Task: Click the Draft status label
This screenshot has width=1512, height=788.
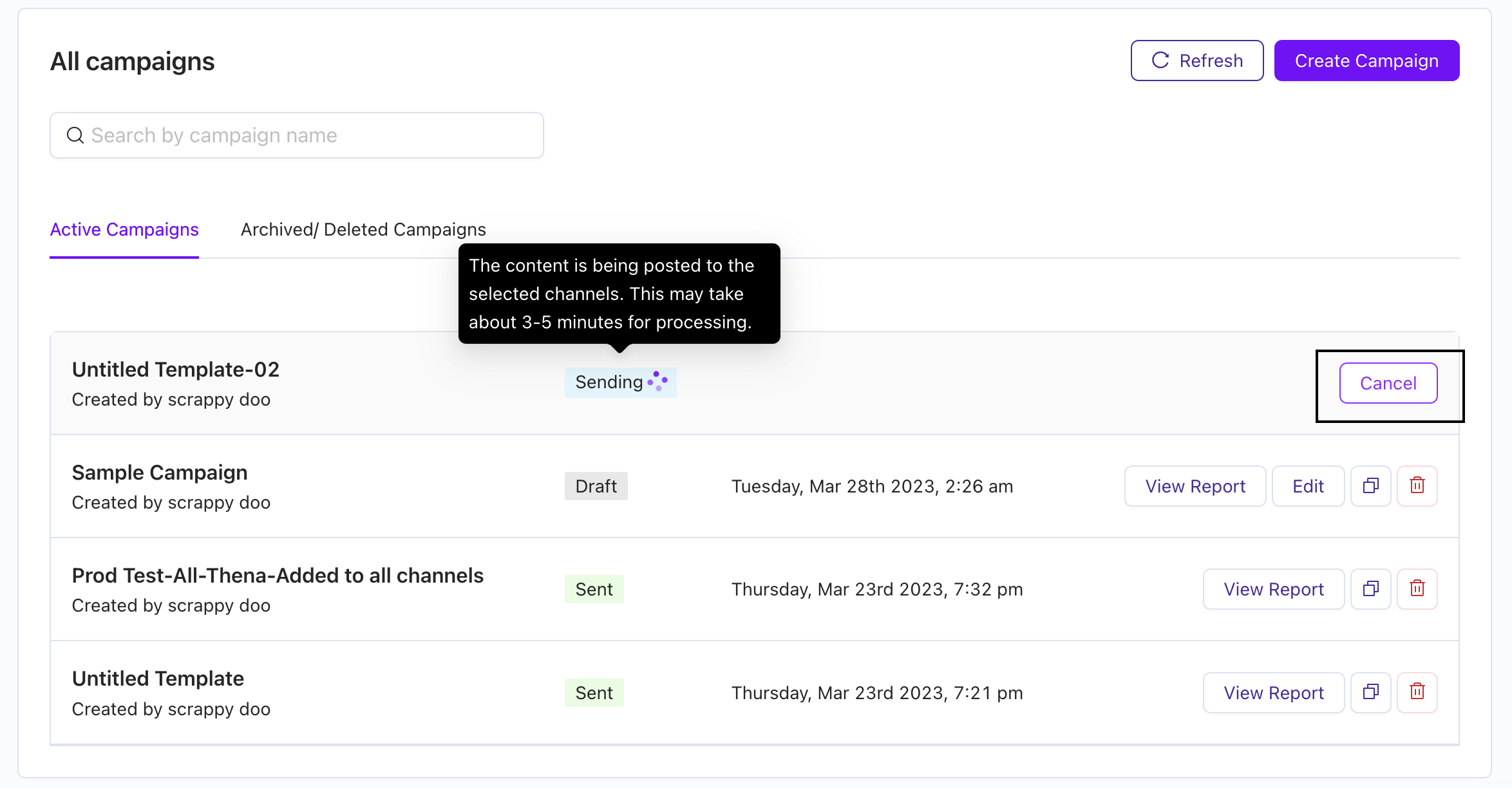Action: tap(596, 486)
